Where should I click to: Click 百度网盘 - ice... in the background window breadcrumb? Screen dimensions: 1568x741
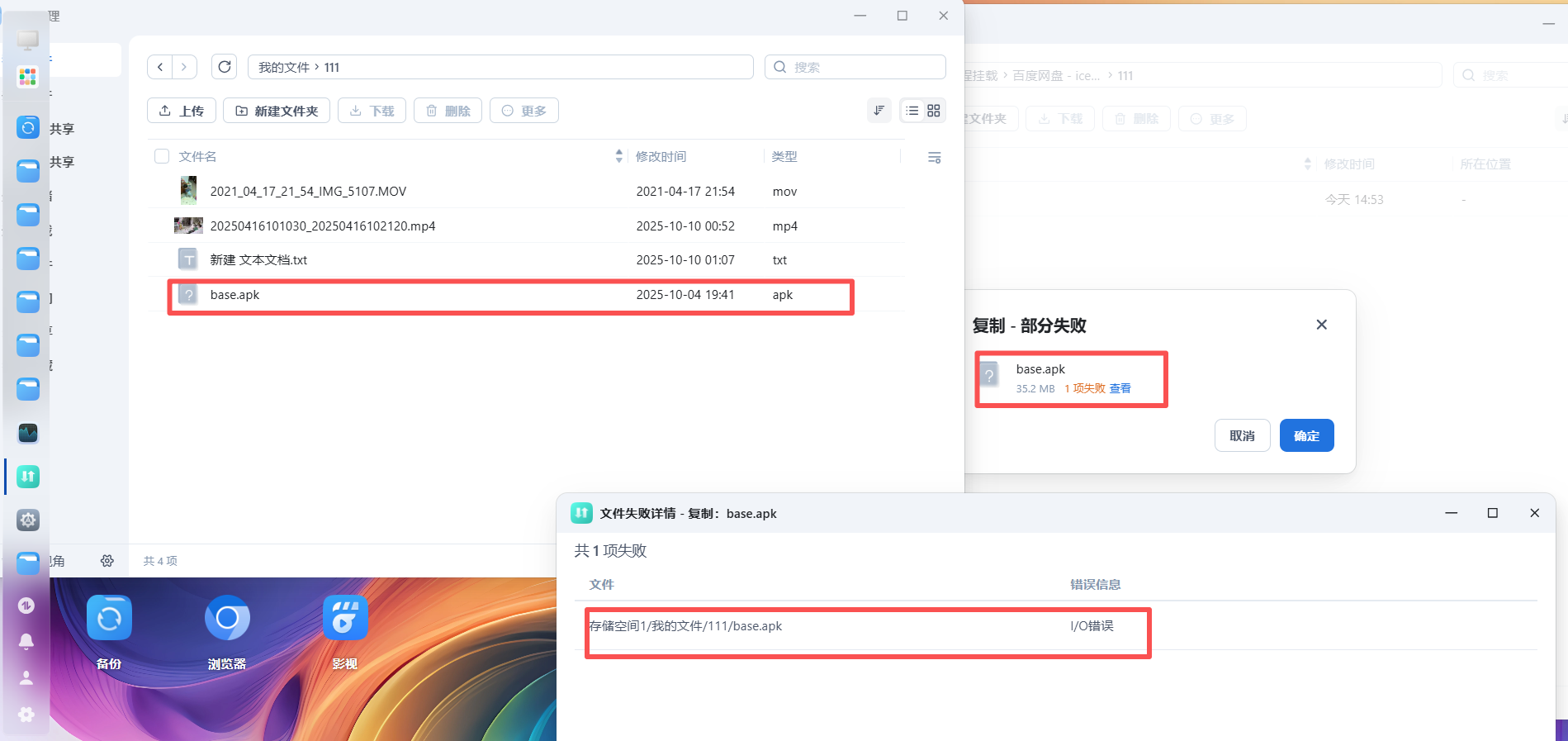pyautogui.click(x=1056, y=76)
